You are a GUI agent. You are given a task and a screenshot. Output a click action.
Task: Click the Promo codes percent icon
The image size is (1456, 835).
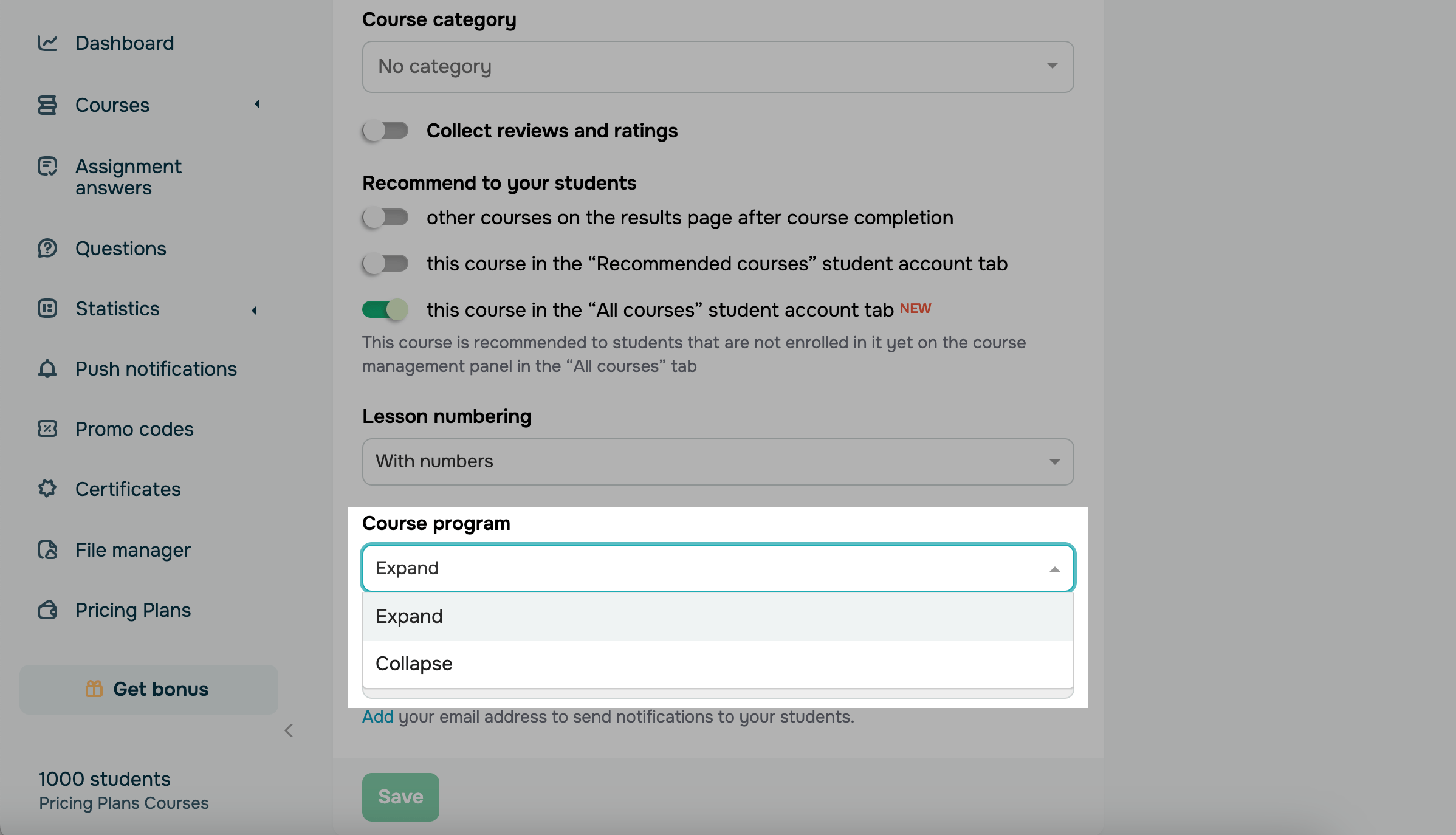coord(47,428)
